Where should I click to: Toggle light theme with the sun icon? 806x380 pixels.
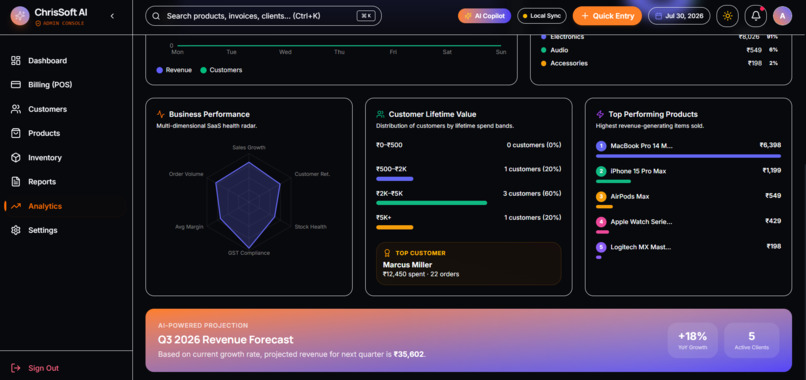[x=727, y=16]
